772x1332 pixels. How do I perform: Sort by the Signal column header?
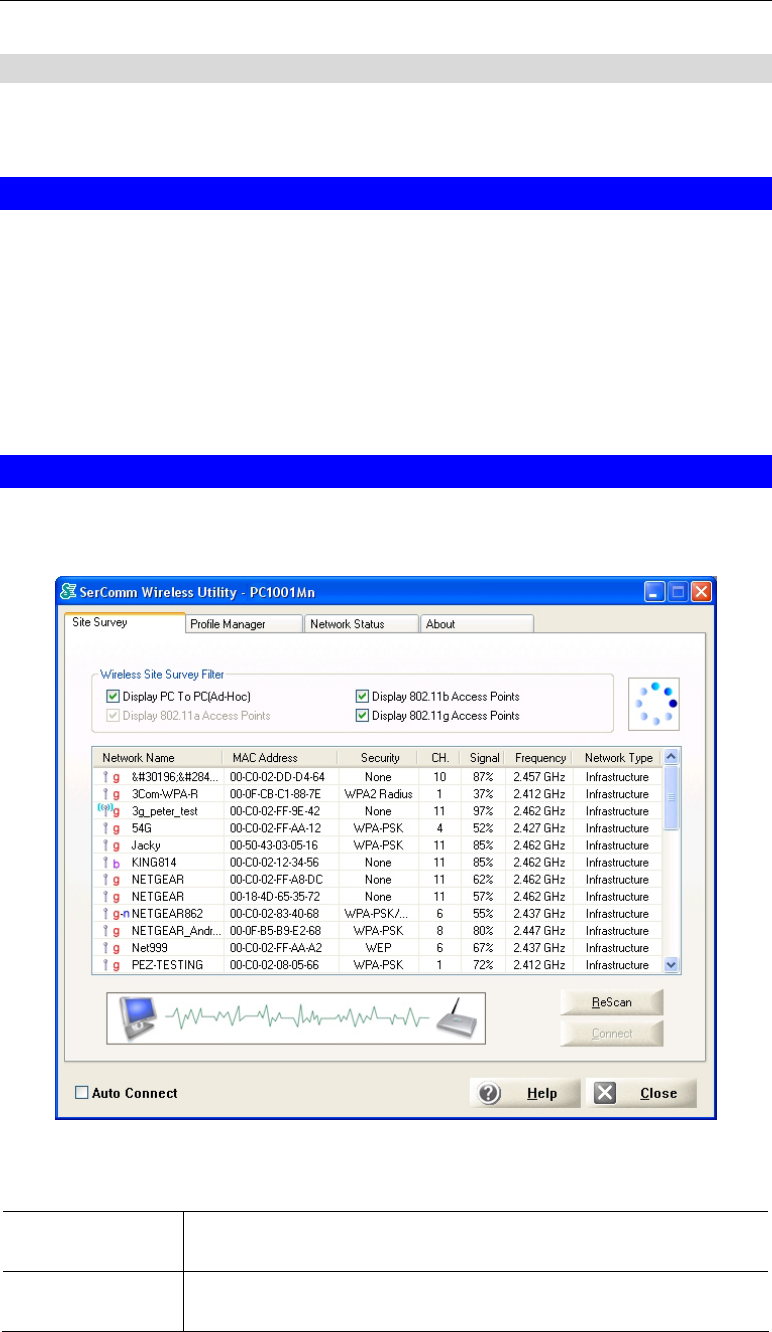pos(483,758)
